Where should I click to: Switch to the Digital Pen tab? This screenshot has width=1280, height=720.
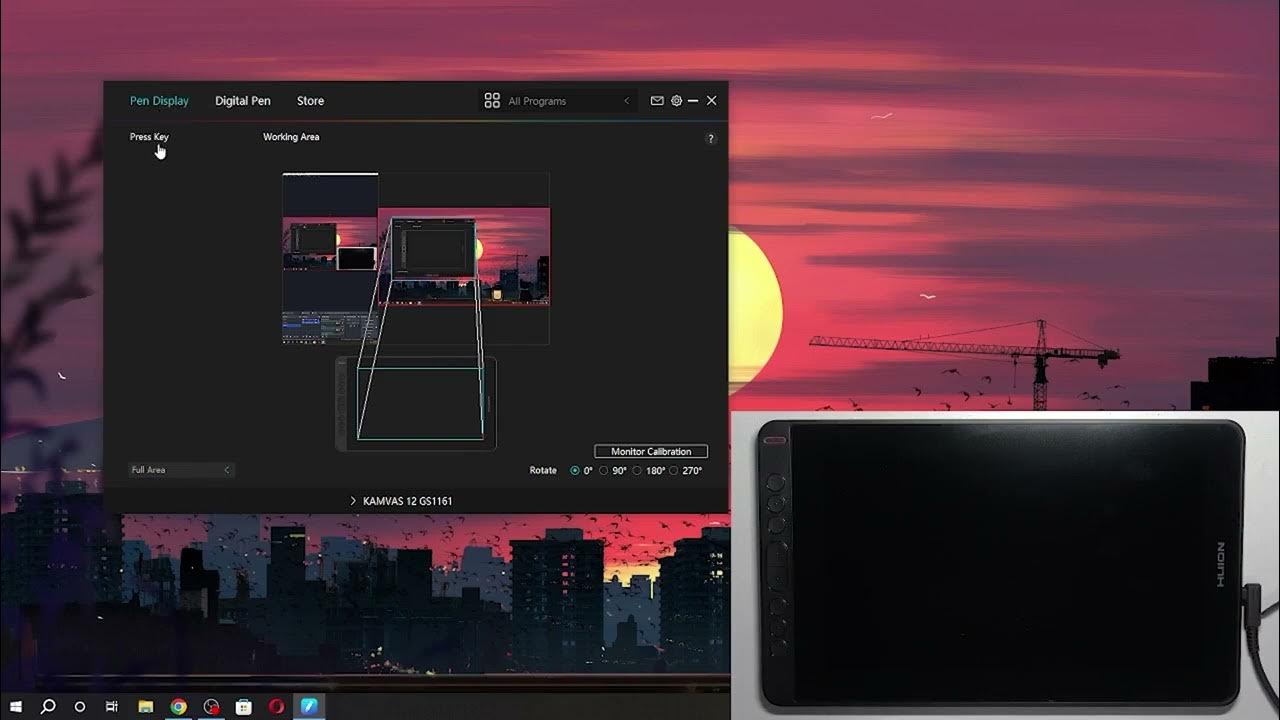point(242,100)
